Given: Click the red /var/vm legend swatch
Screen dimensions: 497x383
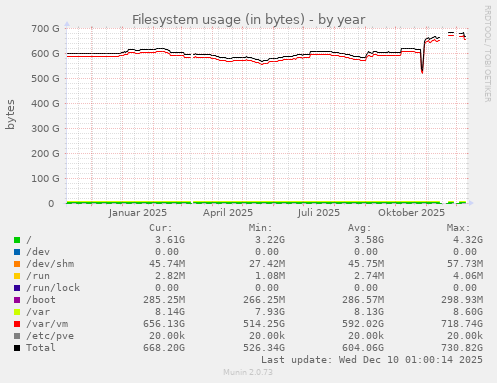Looking at the screenshot, I should click(x=17, y=324).
